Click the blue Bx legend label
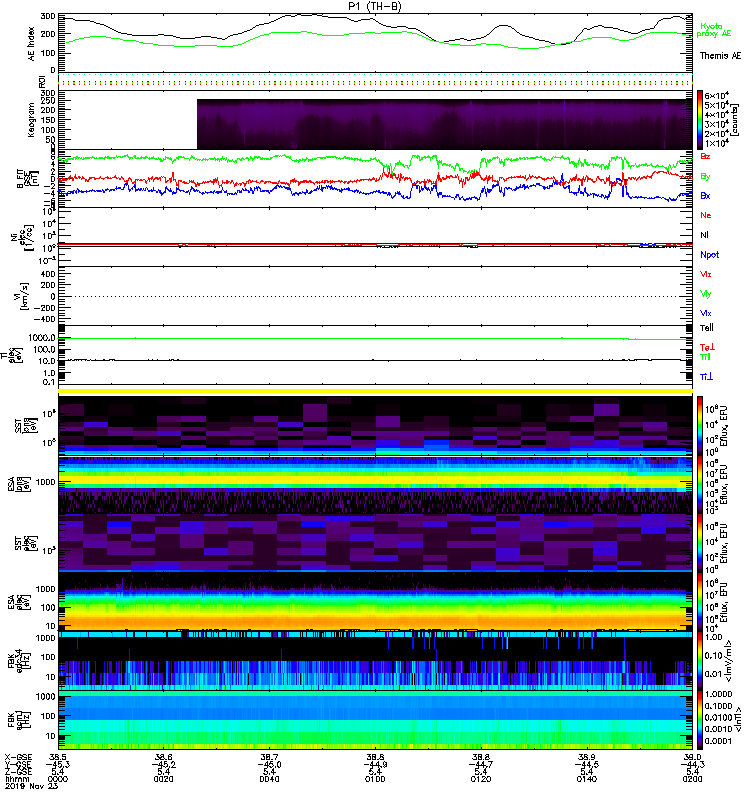 click(x=705, y=196)
